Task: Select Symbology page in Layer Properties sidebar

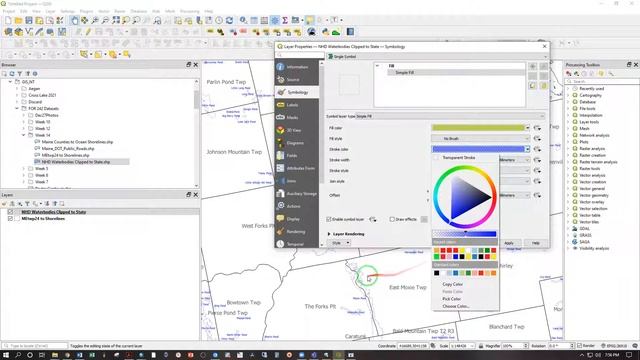Action: (297, 92)
